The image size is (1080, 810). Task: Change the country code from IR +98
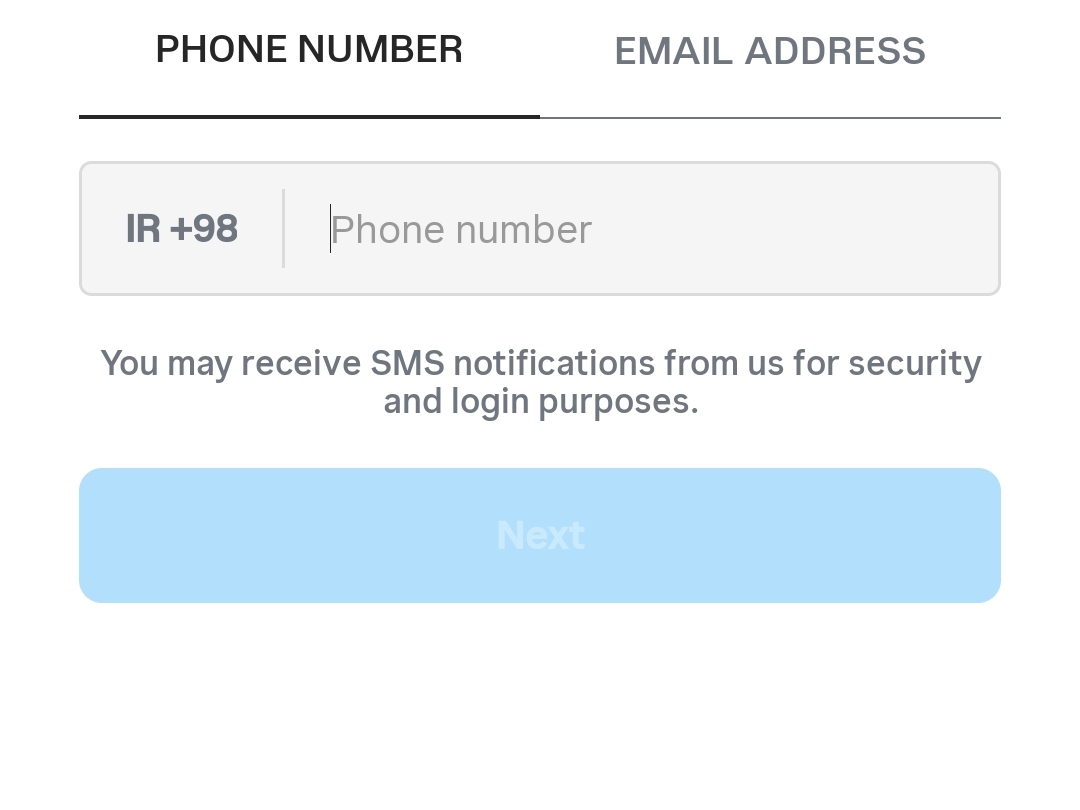pos(182,229)
